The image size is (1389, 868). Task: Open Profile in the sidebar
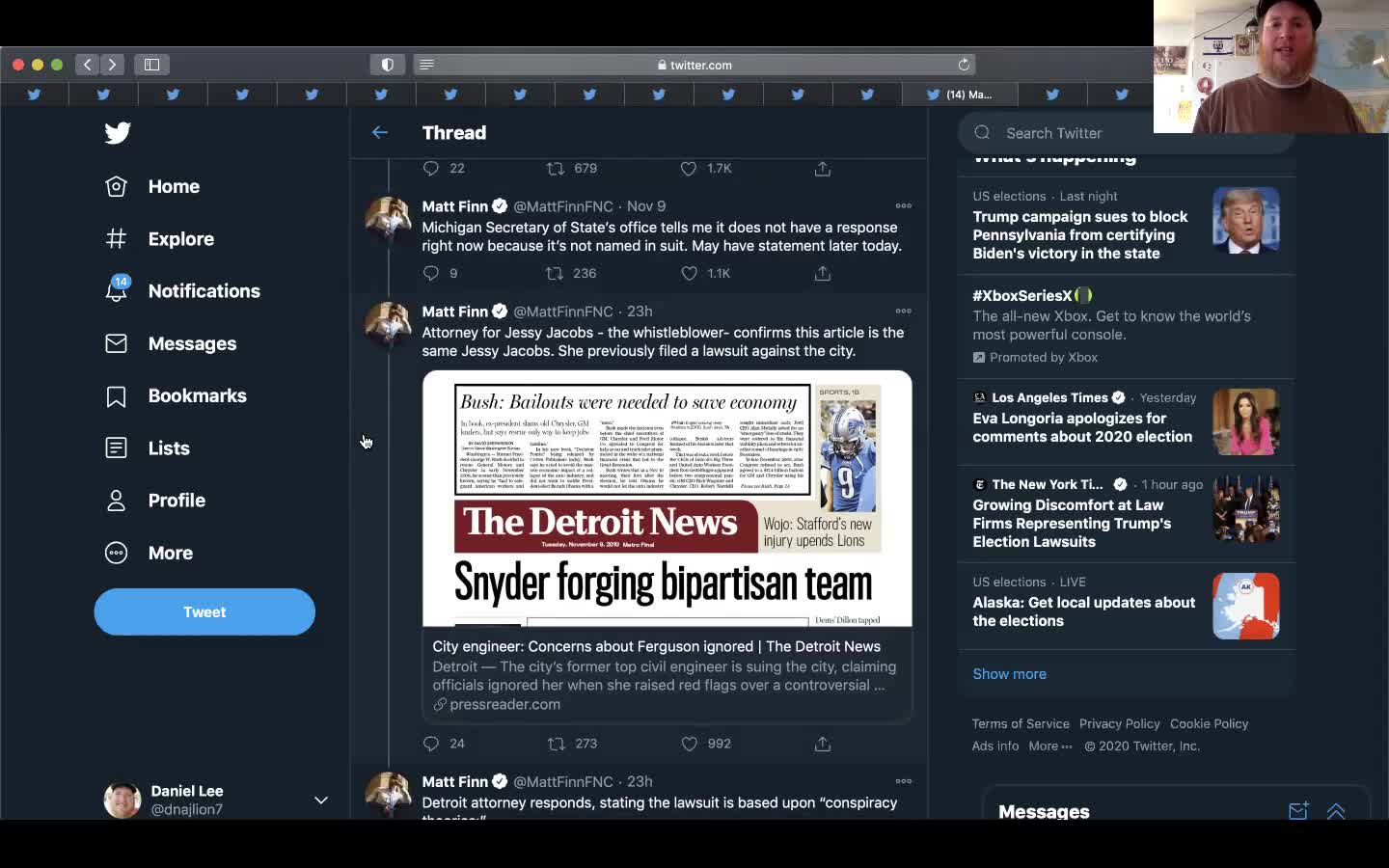point(155,501)
